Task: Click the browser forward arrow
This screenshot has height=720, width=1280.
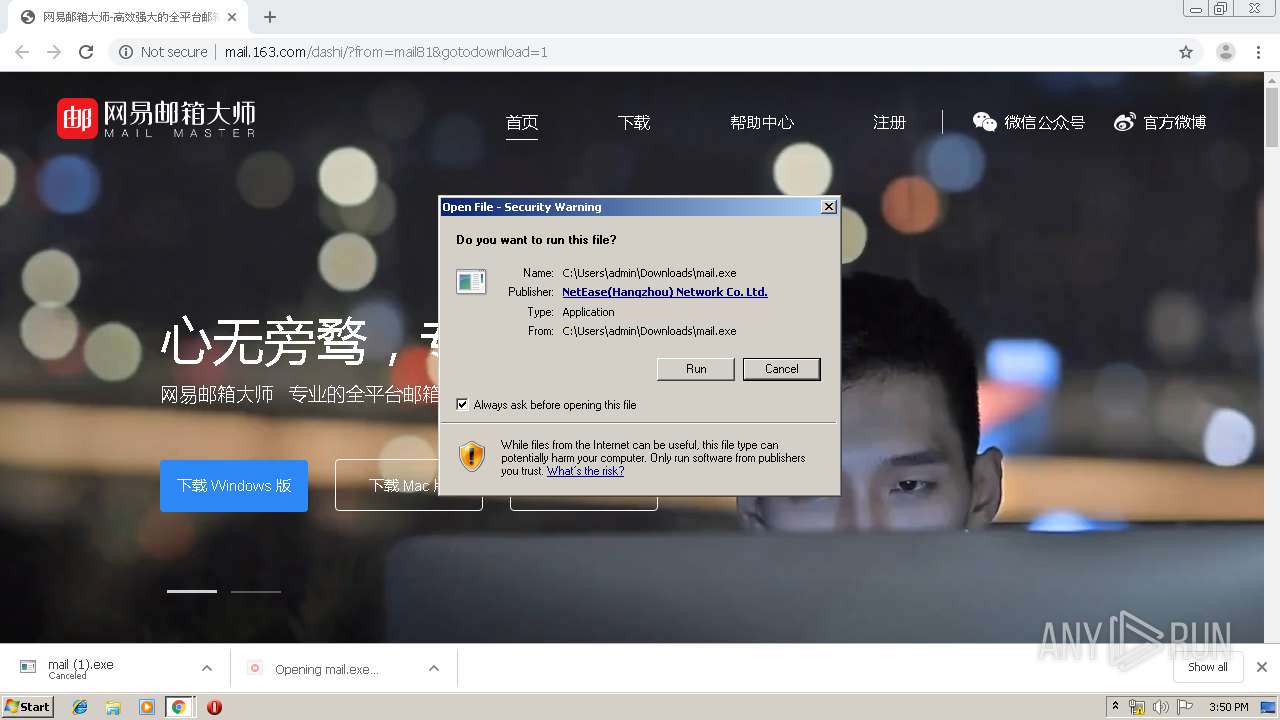Action: [54, 52]
